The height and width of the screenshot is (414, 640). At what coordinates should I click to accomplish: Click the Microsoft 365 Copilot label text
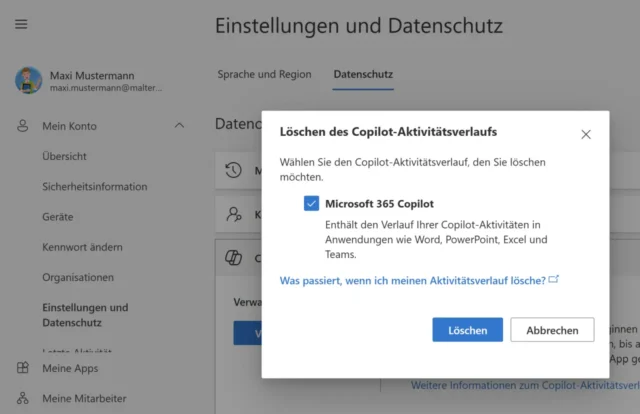point(379,204)
